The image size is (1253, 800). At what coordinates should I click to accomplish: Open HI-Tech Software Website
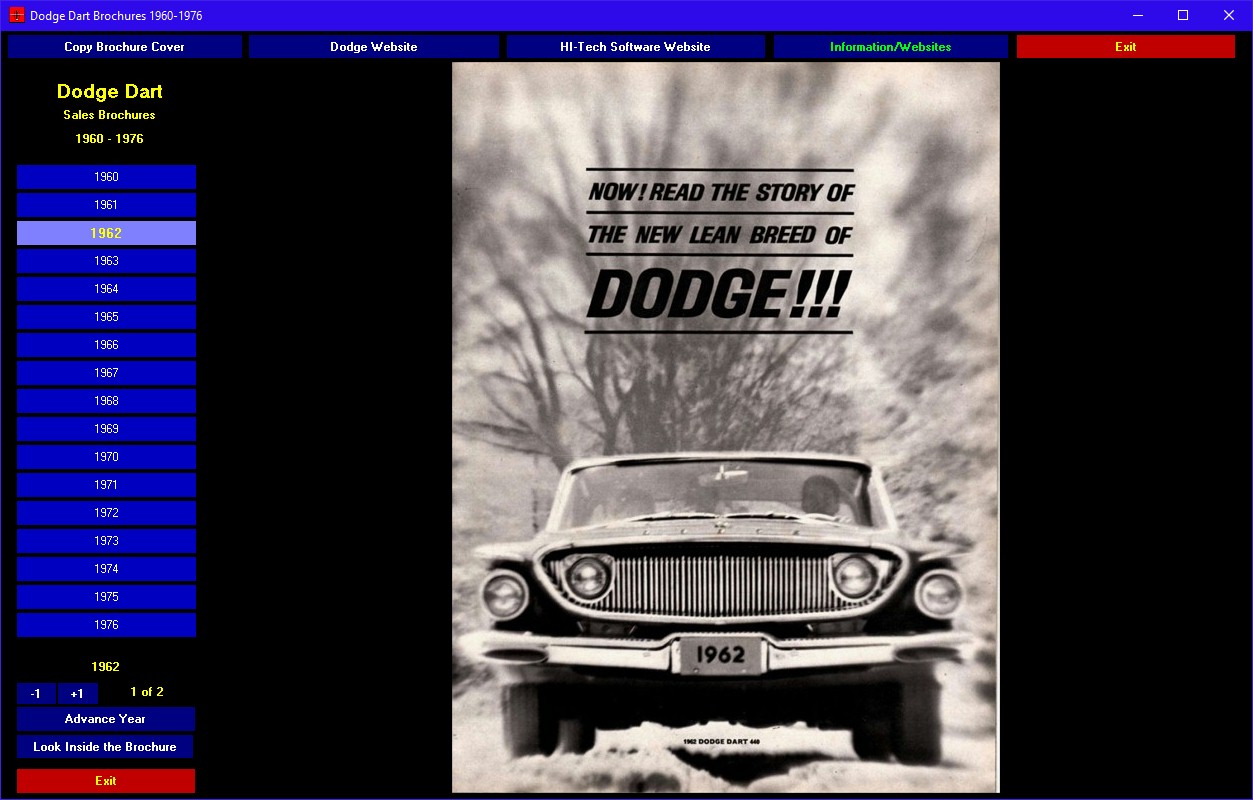(635, 47)
